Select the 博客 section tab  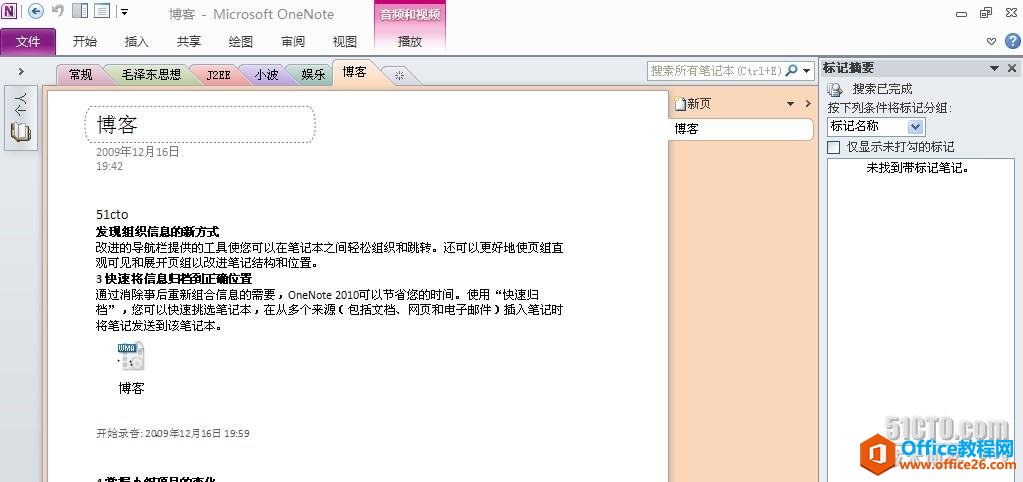coord(354,72)
